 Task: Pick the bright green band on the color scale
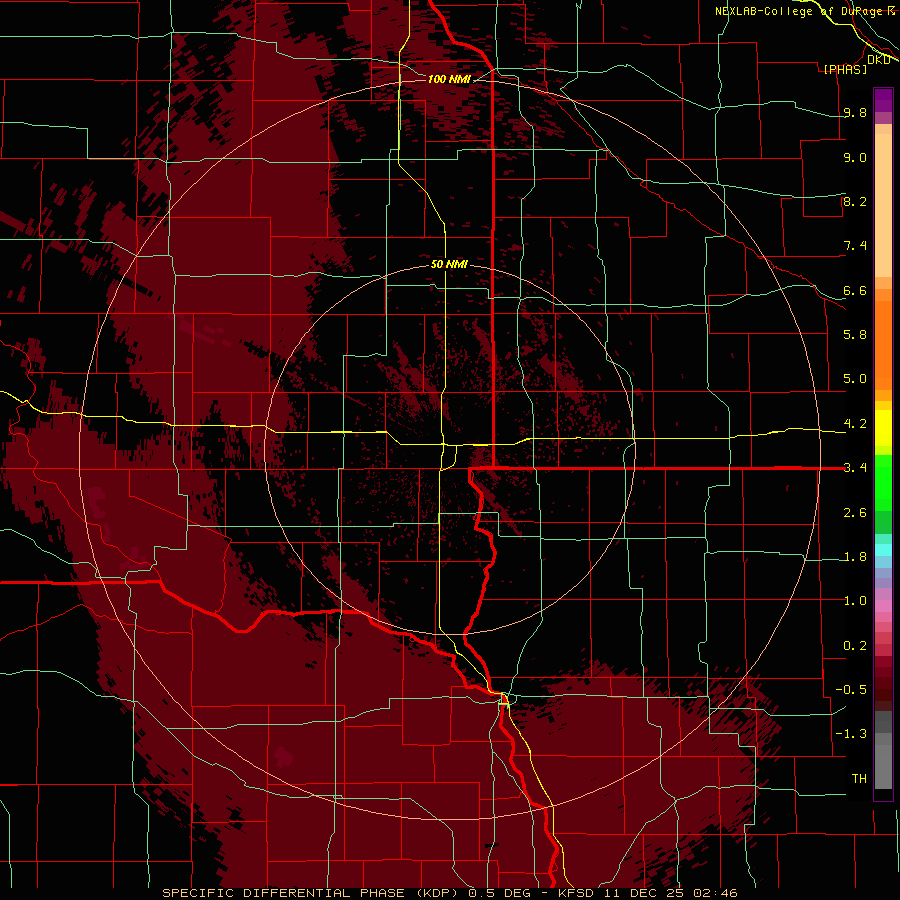pyautogui.click(x=883, y=482)
